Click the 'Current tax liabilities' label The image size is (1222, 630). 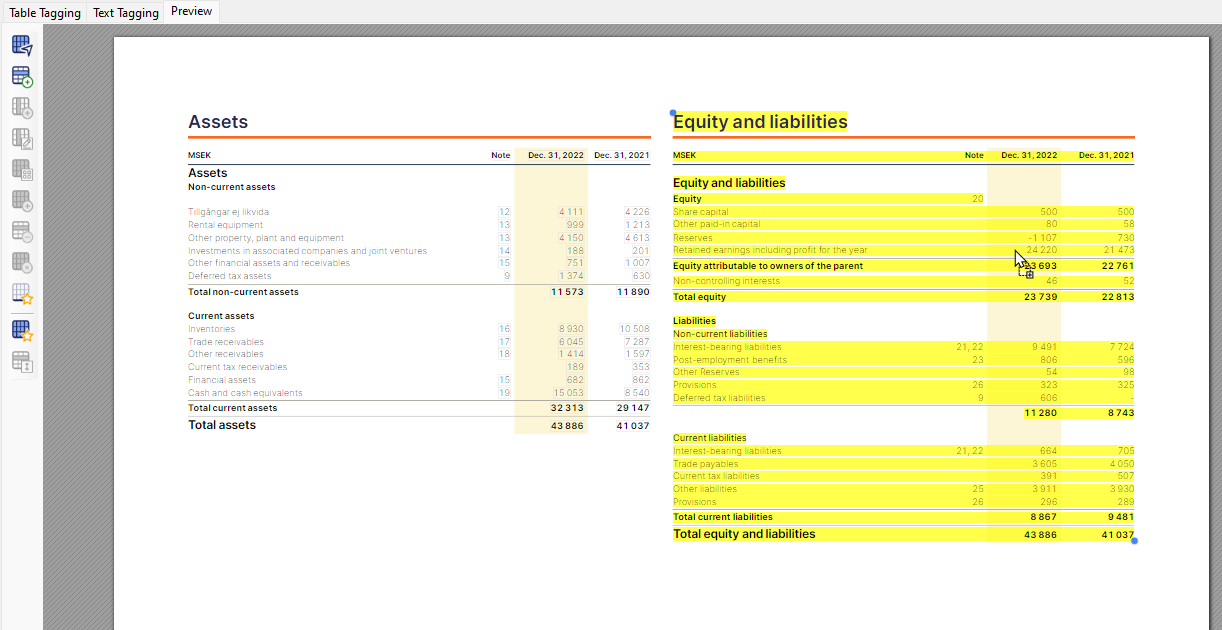716,476
